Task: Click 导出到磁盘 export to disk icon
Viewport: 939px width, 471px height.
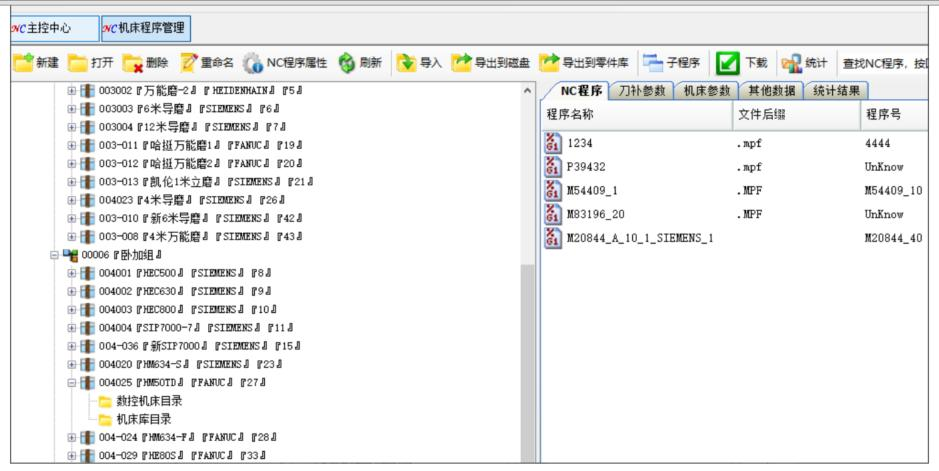Action: tap(461, 63)
